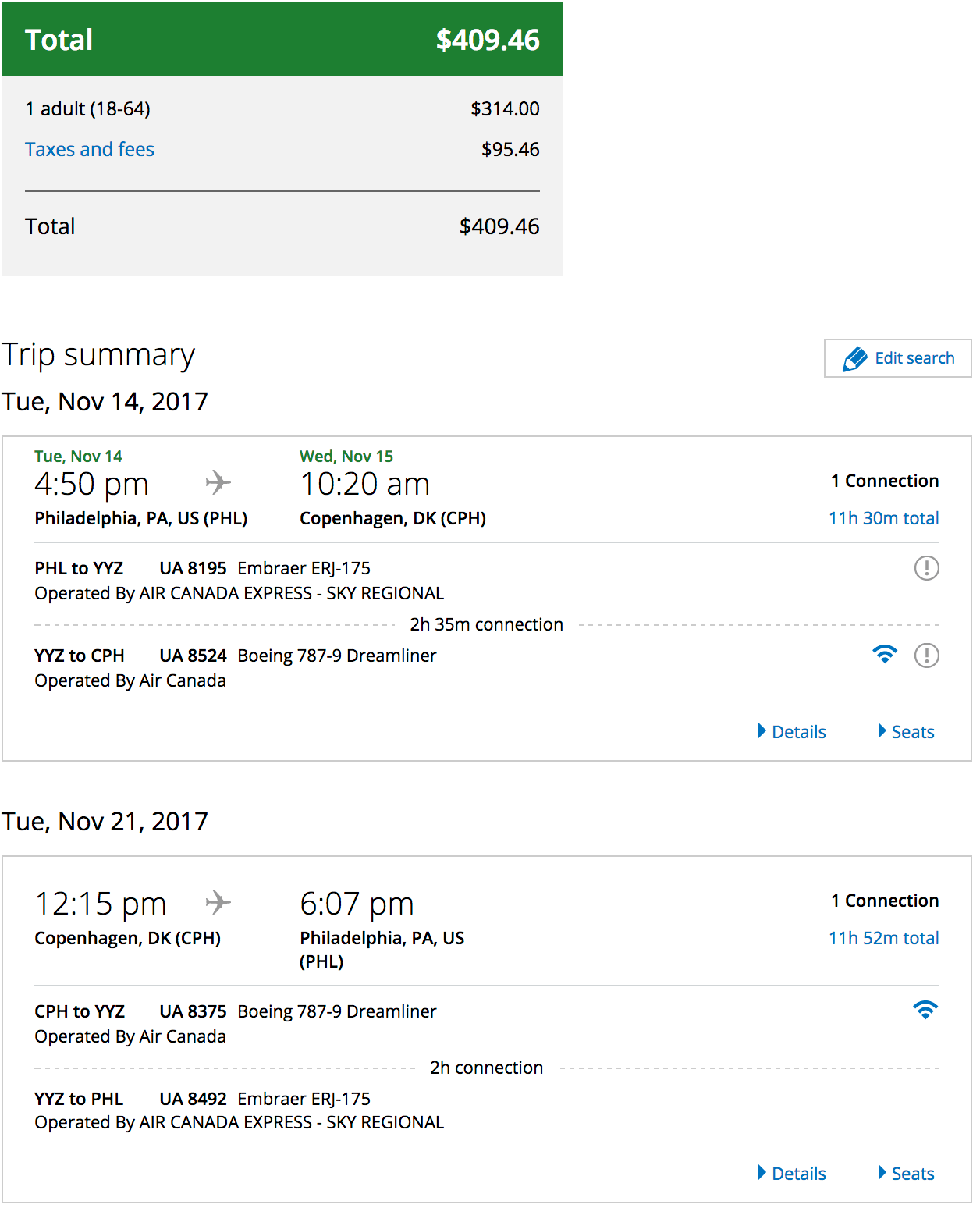Select UA 8492 flight number text
This screenshot has height=1208, width=980.
193,1099
